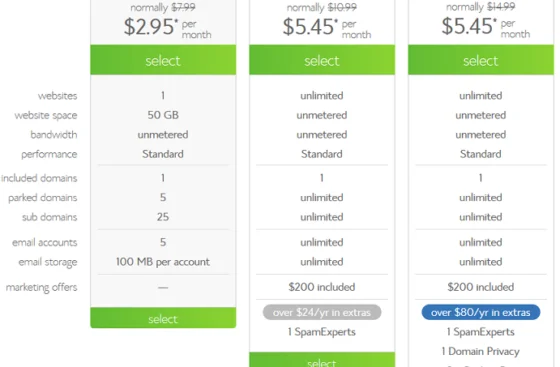Click the 'marketing offers' label

pyautogui.click(x=41, y=287)
